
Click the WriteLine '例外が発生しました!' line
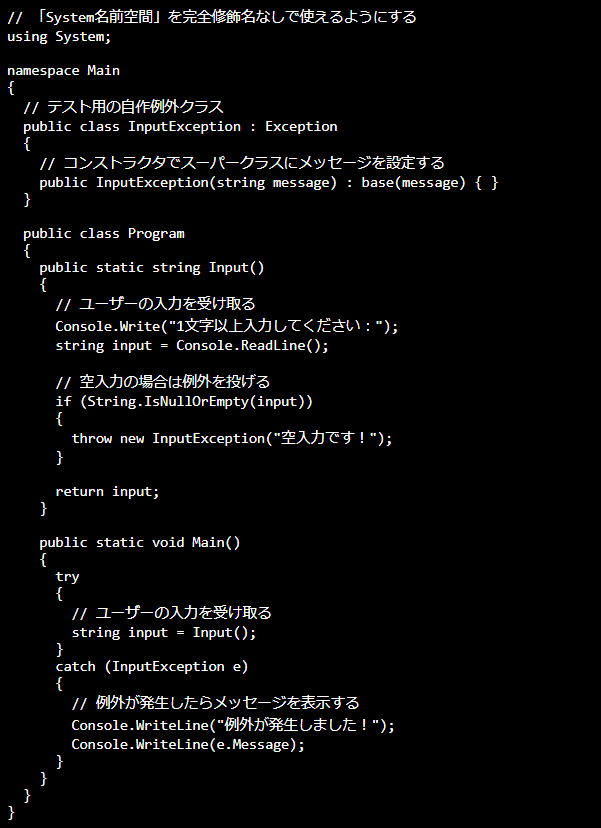pos(233,726)
